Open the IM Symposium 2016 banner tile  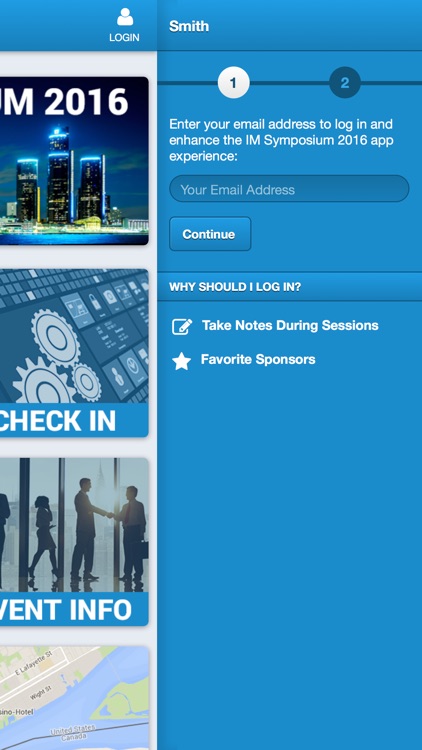(x=74, y=161)
